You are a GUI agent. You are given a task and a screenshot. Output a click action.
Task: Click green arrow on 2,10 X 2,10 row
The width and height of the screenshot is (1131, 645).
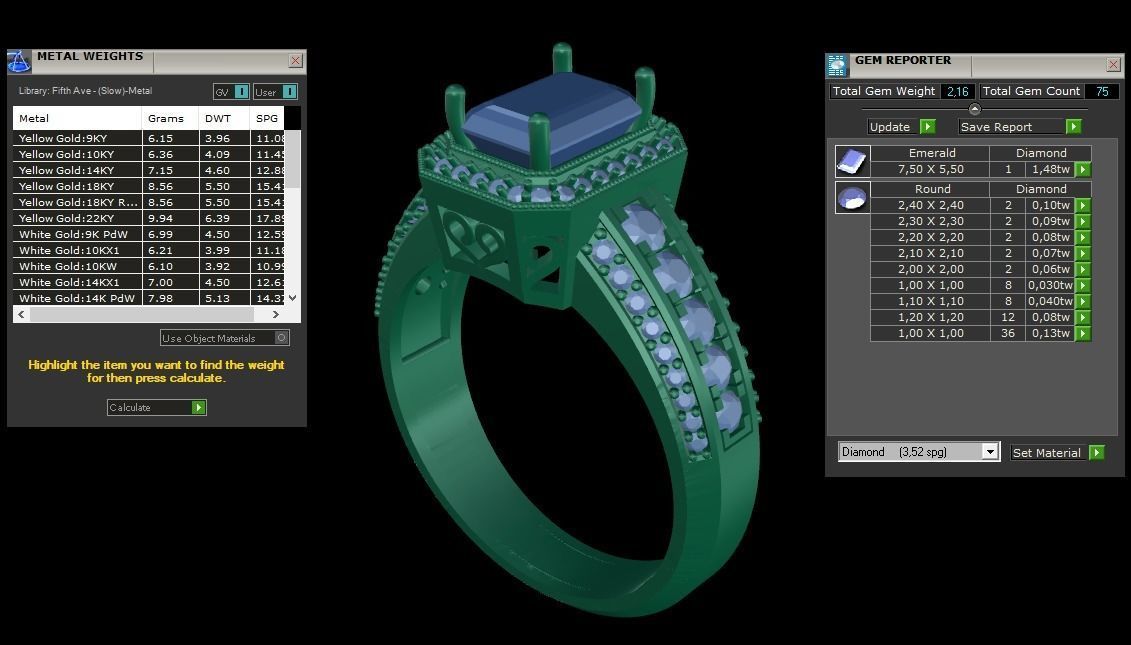[1083, 253]
